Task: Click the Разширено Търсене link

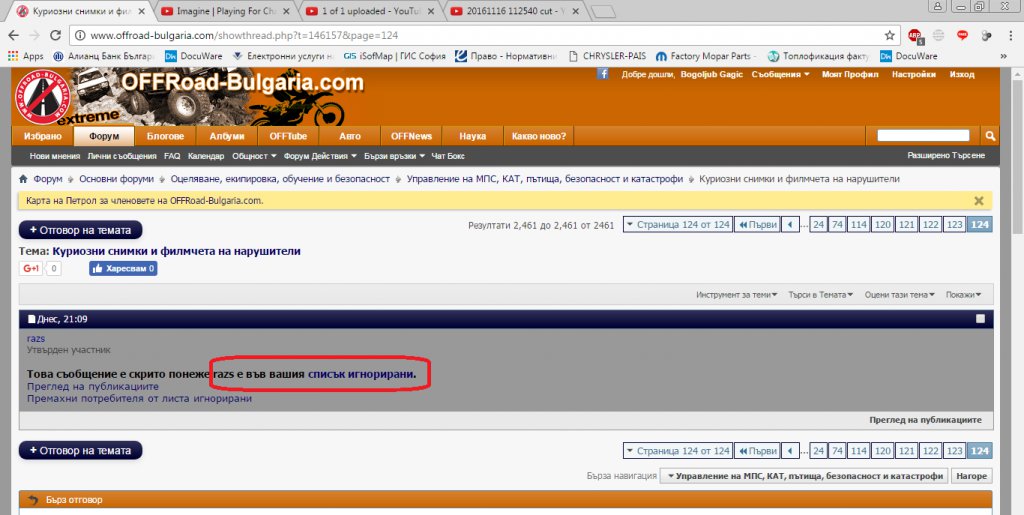Action: coord(946,155)
